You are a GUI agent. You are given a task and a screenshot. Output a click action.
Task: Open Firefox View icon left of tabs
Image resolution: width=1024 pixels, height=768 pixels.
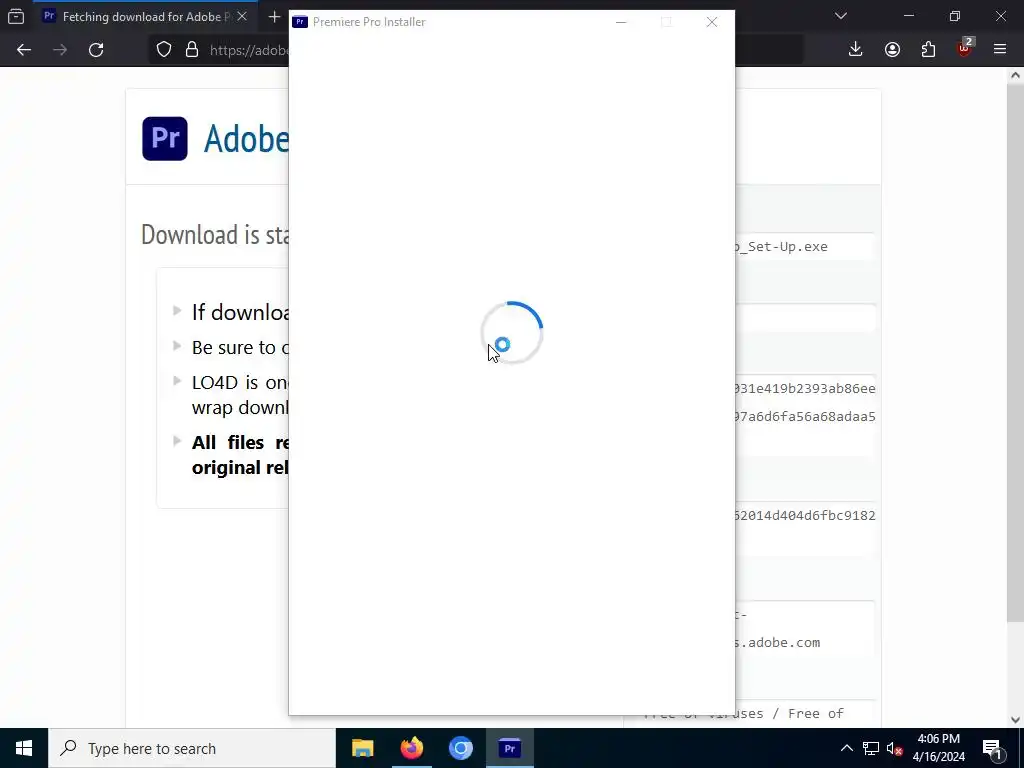[16, 16]
